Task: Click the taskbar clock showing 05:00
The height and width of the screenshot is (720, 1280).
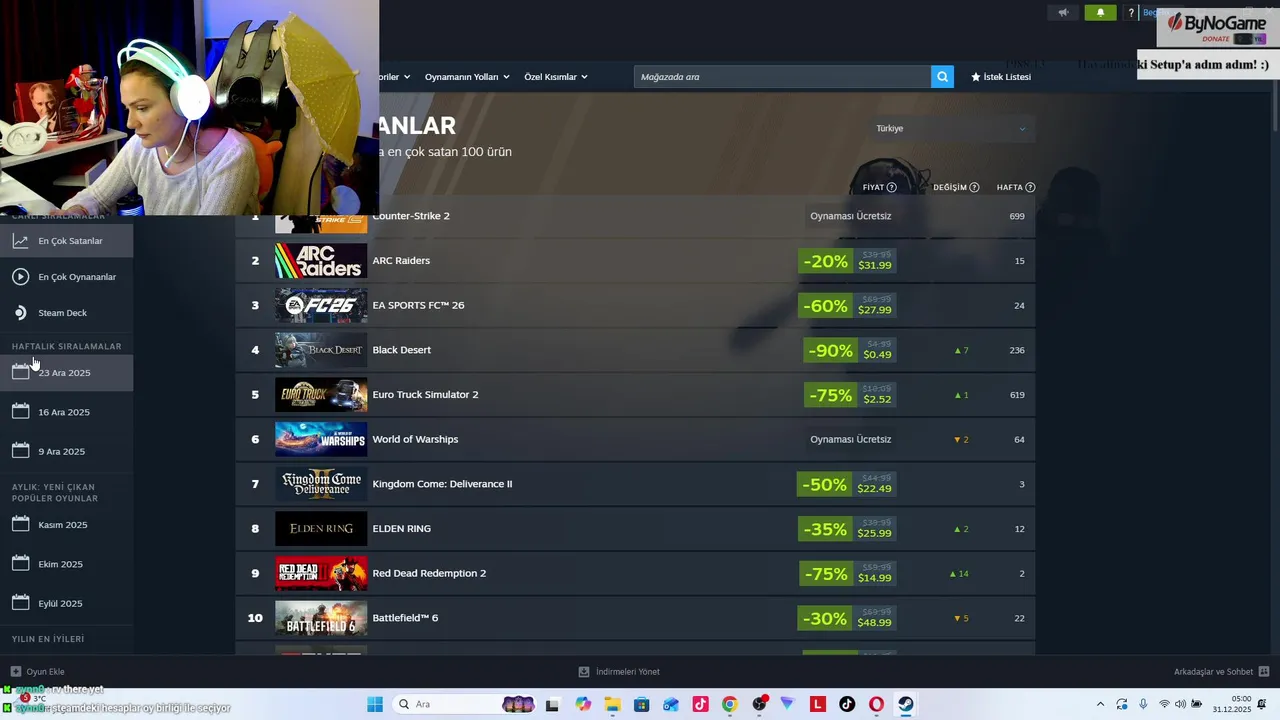Action: click(1232, 704)
